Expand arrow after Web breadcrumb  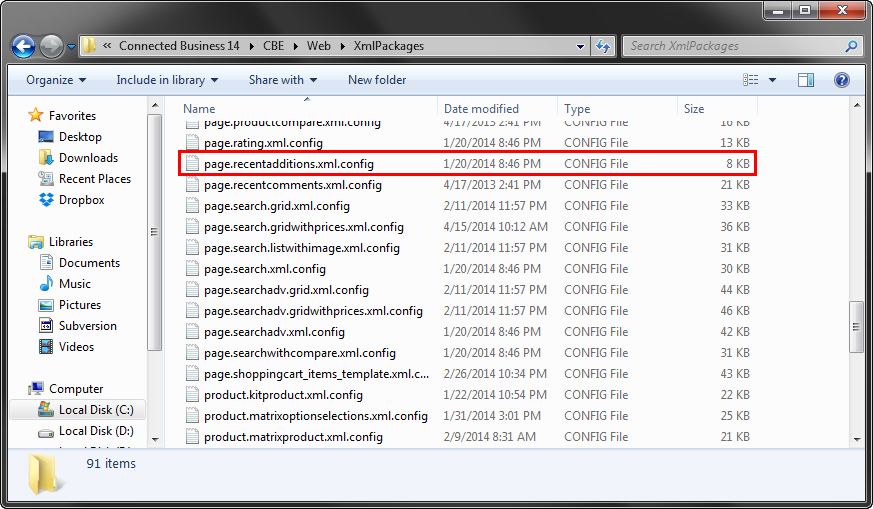342,46
